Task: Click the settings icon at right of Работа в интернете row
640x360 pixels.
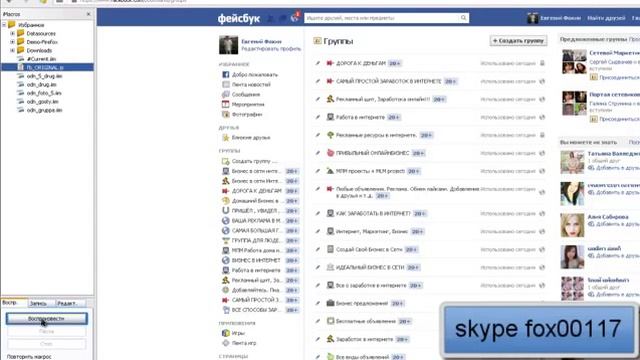Action: click(542, 117)
